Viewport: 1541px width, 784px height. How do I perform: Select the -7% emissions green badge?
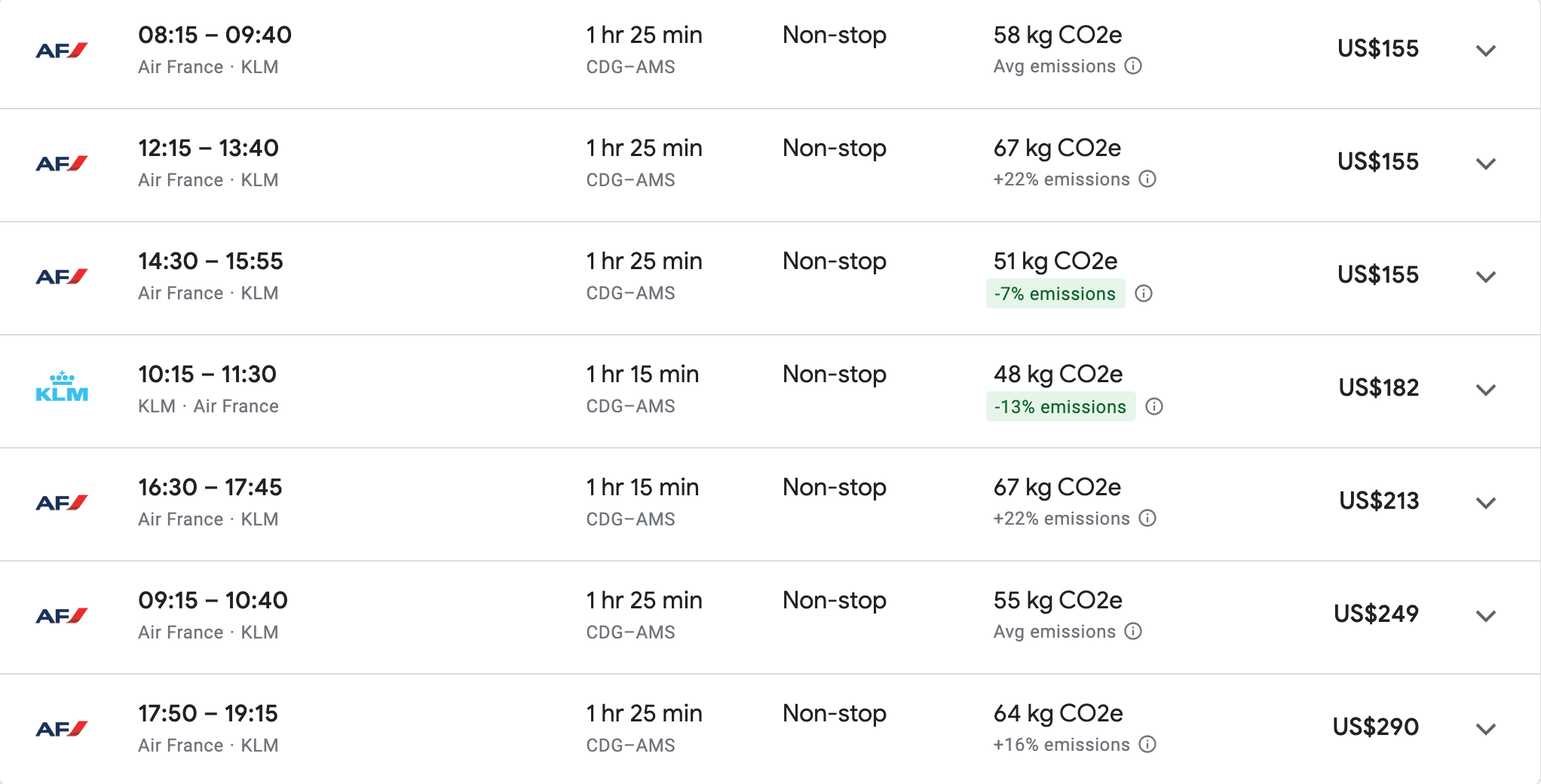[x=1055, y=294]
